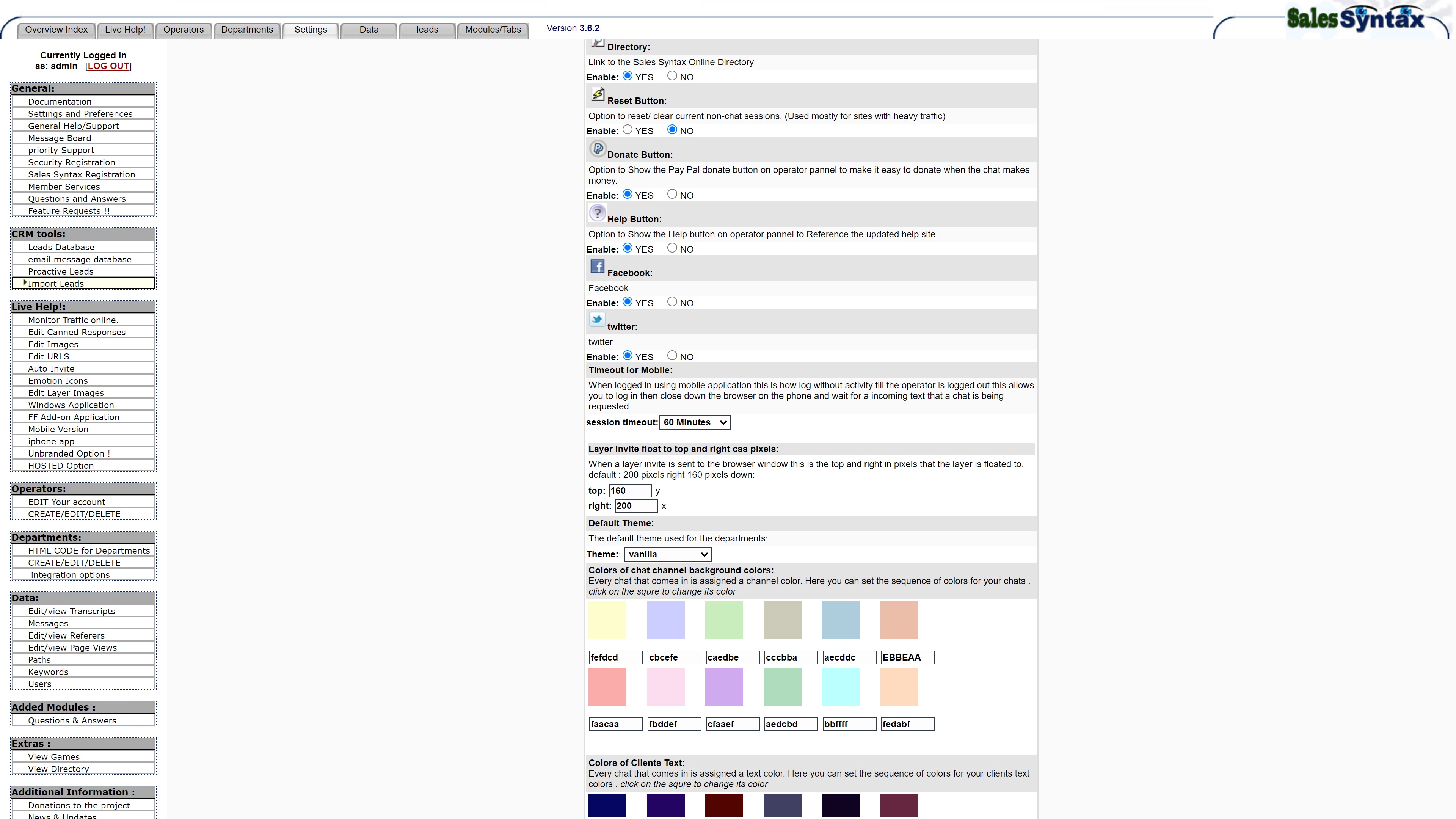
Task: Open the Settings tab
Action: pos(310,30)
